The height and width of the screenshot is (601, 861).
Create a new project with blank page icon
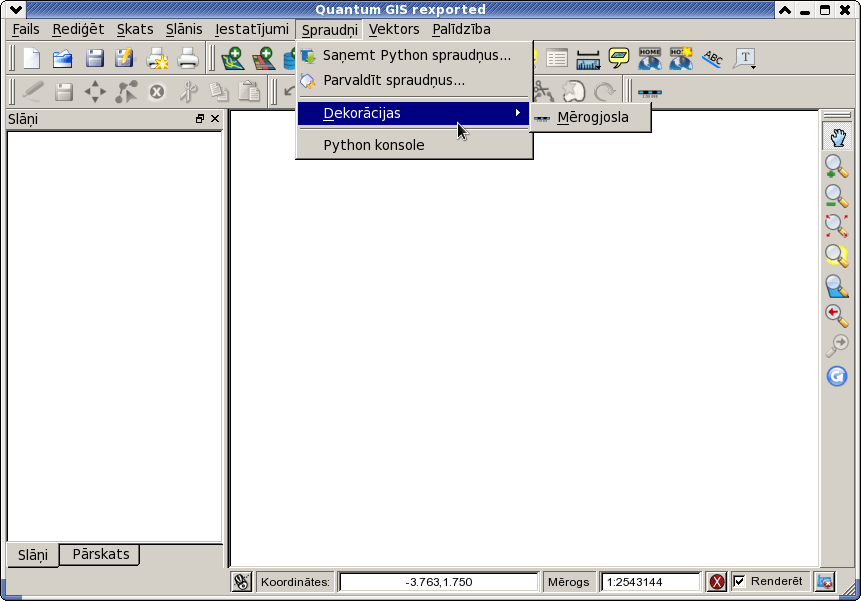click(31, 58)
